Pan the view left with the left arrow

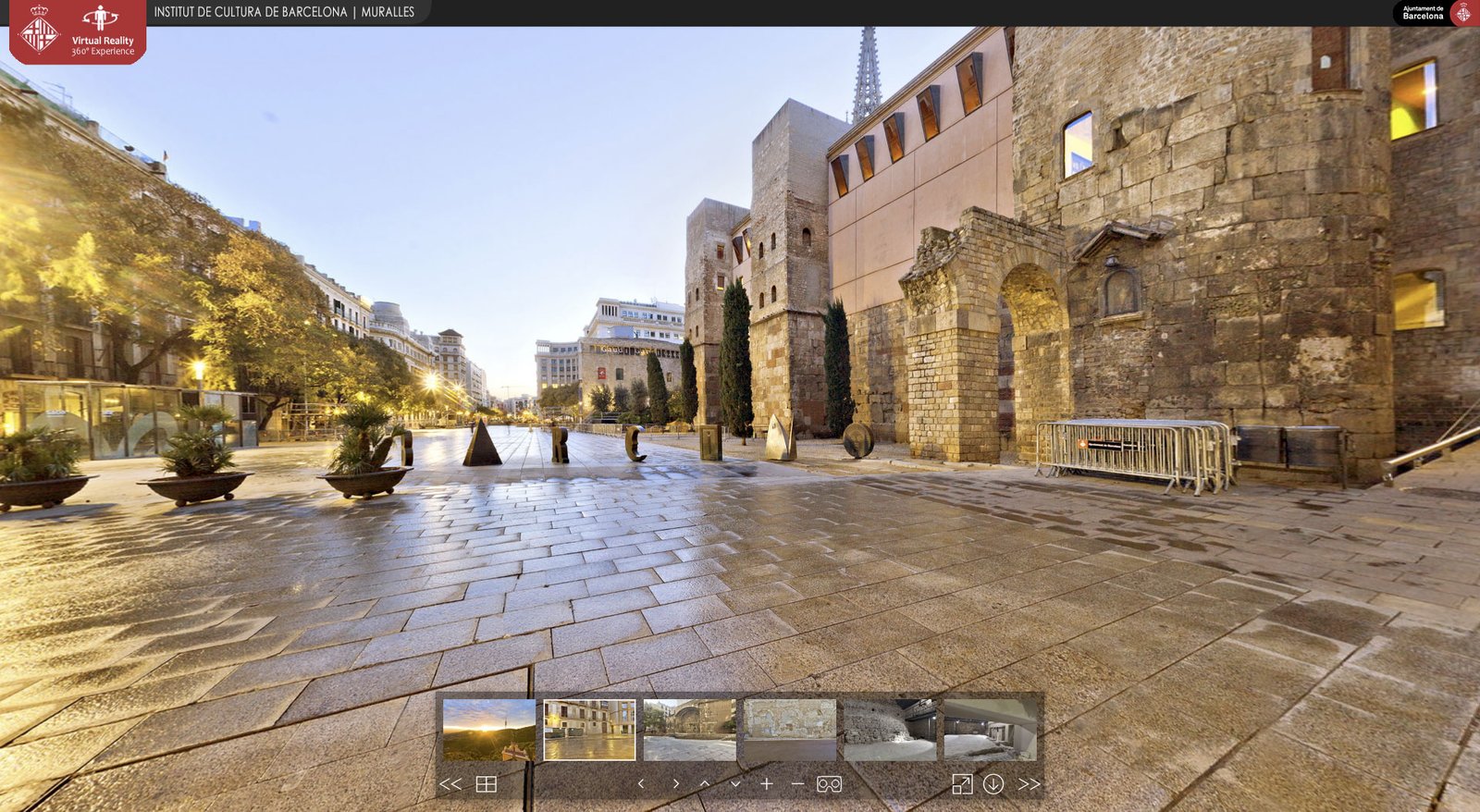[x=641, y=784]
